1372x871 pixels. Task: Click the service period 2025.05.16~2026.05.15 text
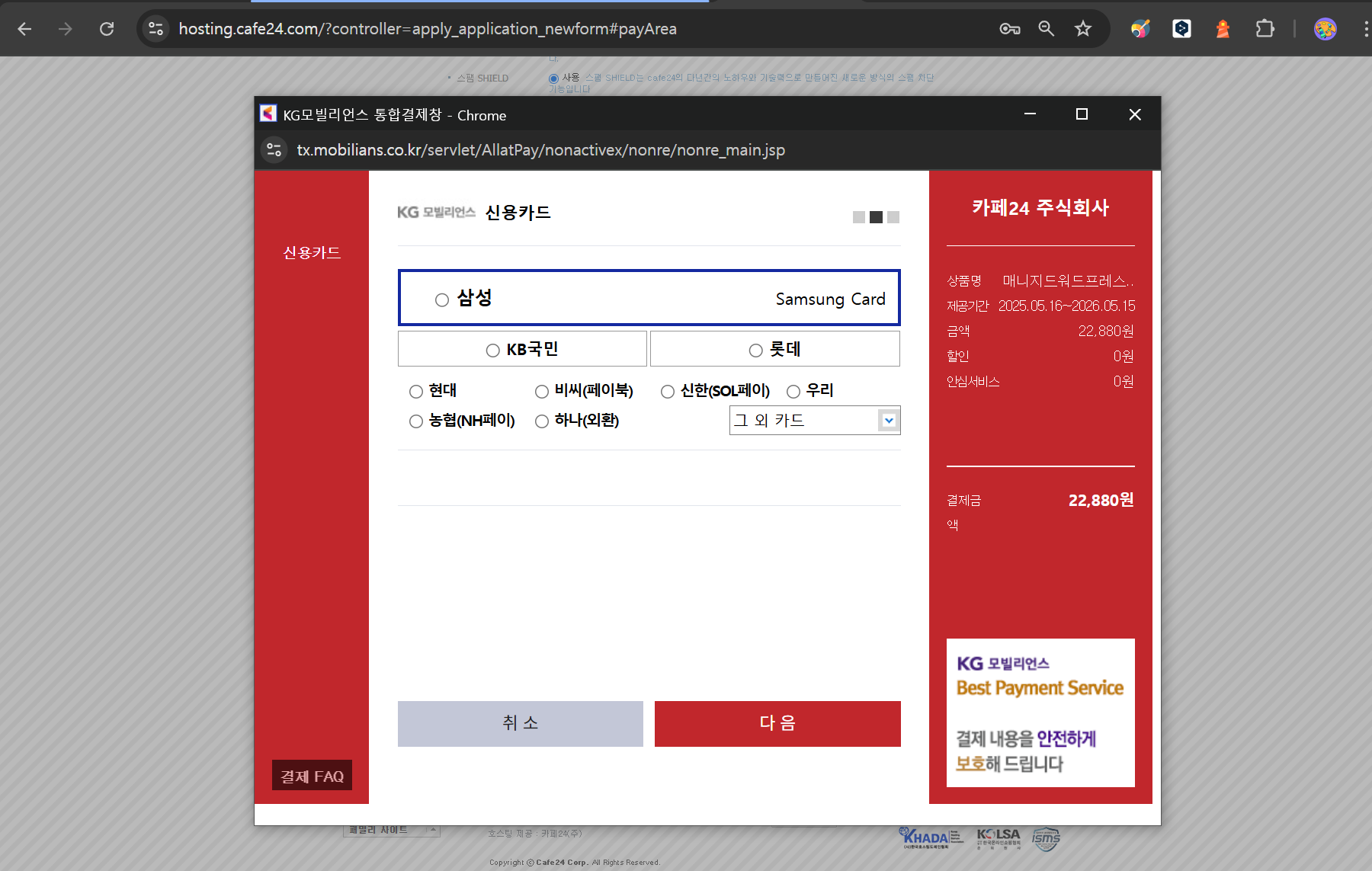(x=1067, y=306)
